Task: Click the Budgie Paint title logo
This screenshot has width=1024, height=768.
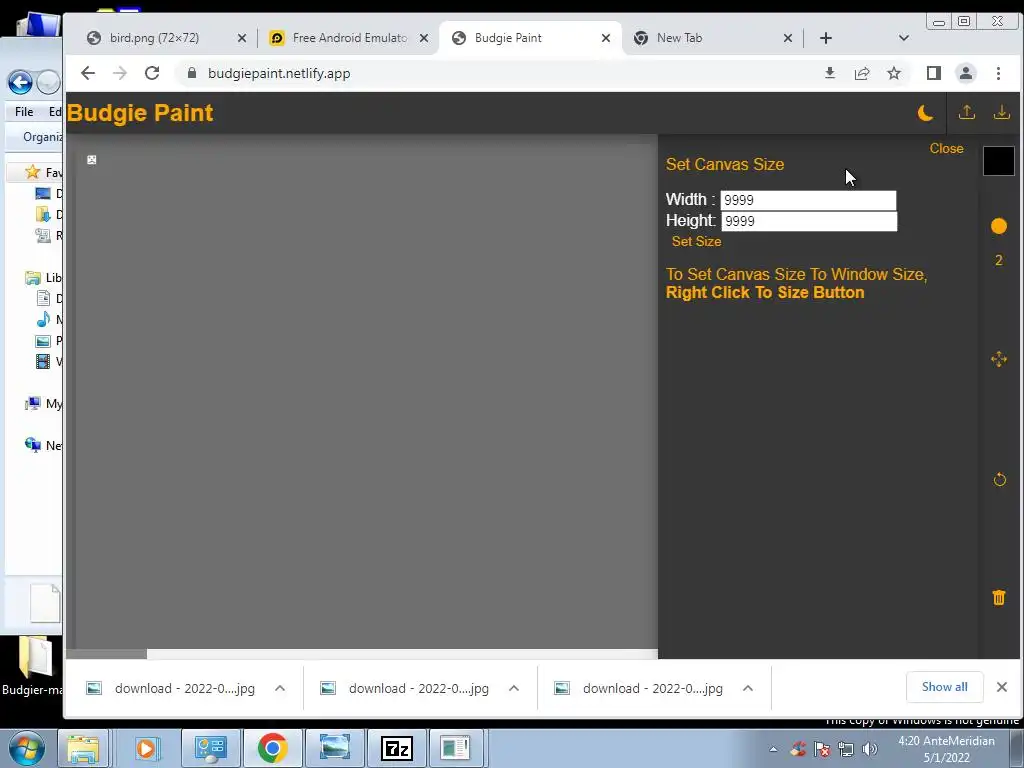Action: (140, 112)
